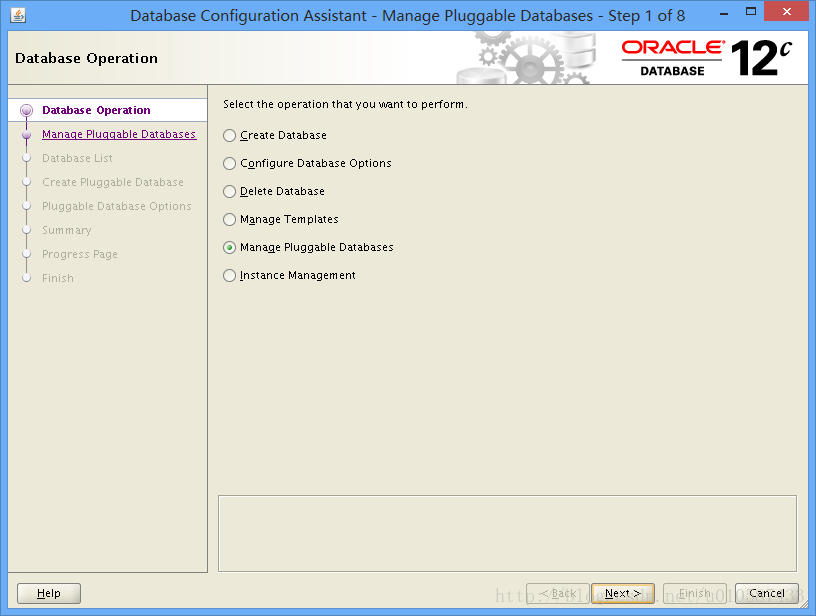The width and height of the screenshot is (816, 616).
Task: Click the 'Select the operation' instruction text
Action: coord(345,104)
